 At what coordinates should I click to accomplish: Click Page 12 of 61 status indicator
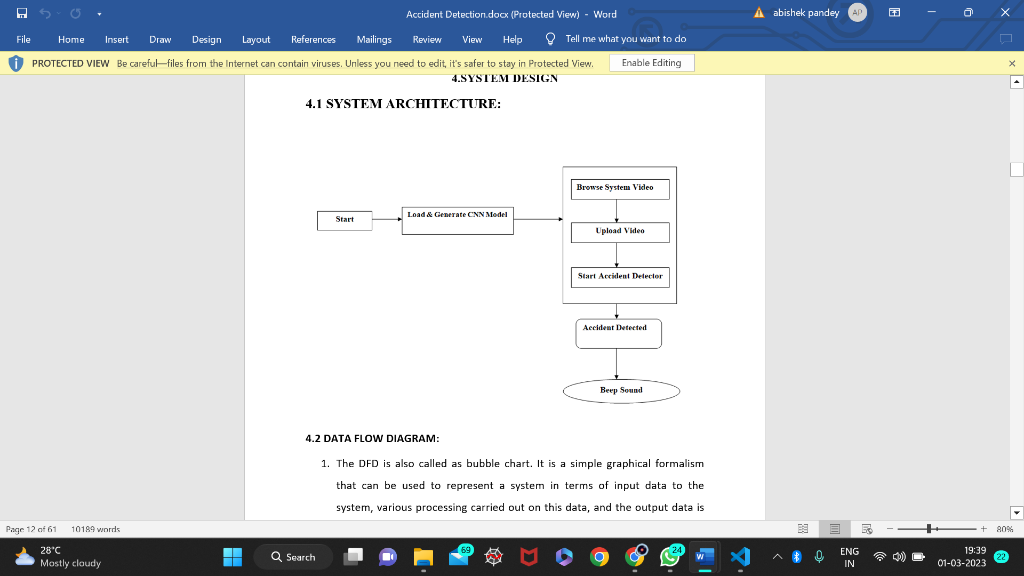coord(31,529)
